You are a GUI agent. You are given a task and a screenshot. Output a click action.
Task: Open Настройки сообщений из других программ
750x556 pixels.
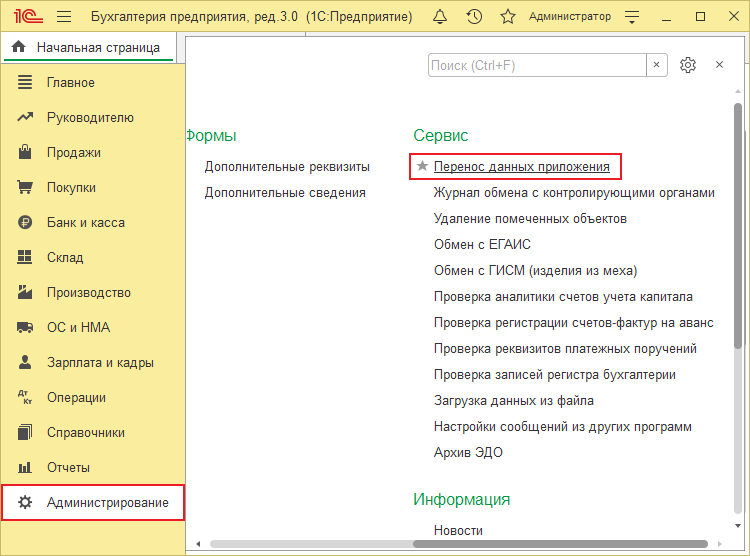tap(562, 427)
